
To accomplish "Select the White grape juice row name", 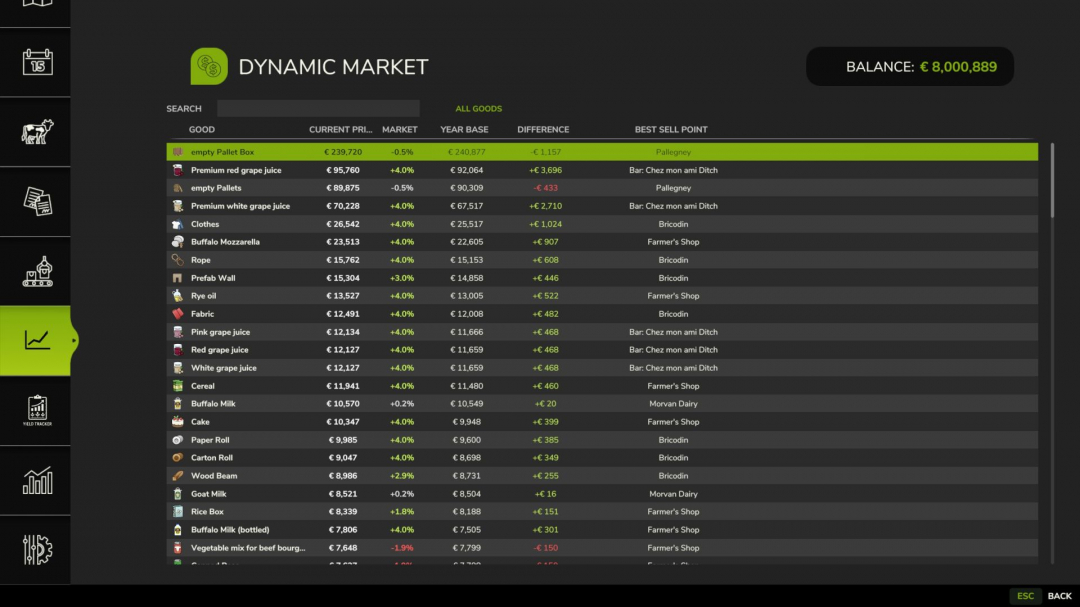I will [224, 368].
